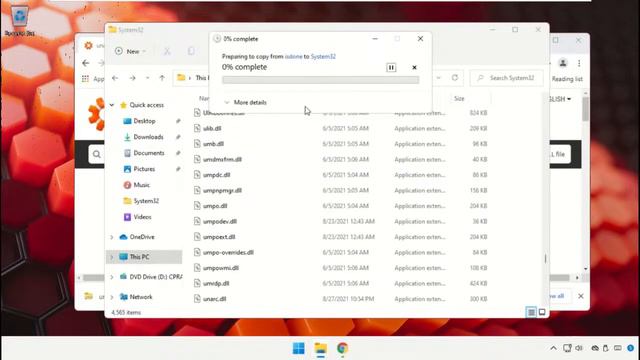Switch to Large icons view in status bar
Viewport: 640px width, 360px height.
pos(542,313)
